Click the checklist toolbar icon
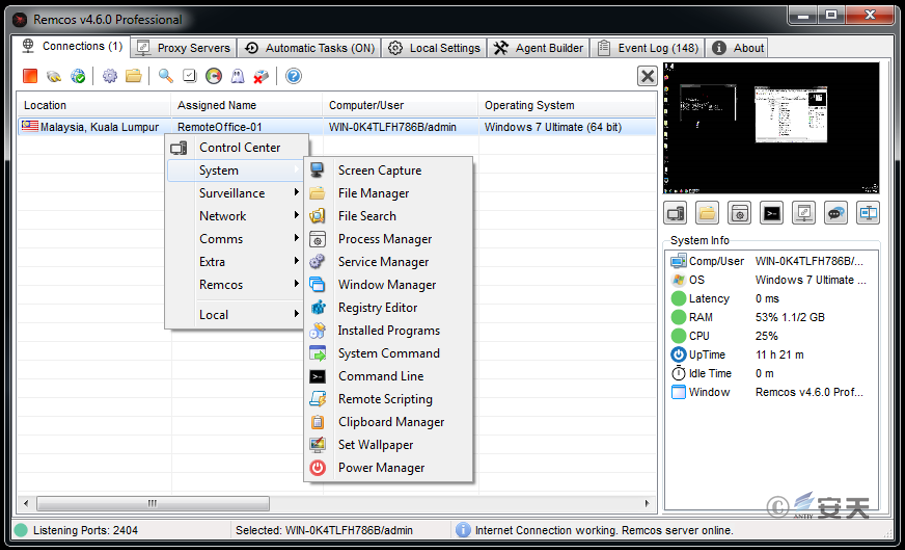The height and width of the screenshot is (550, 905). coord(189,76)
